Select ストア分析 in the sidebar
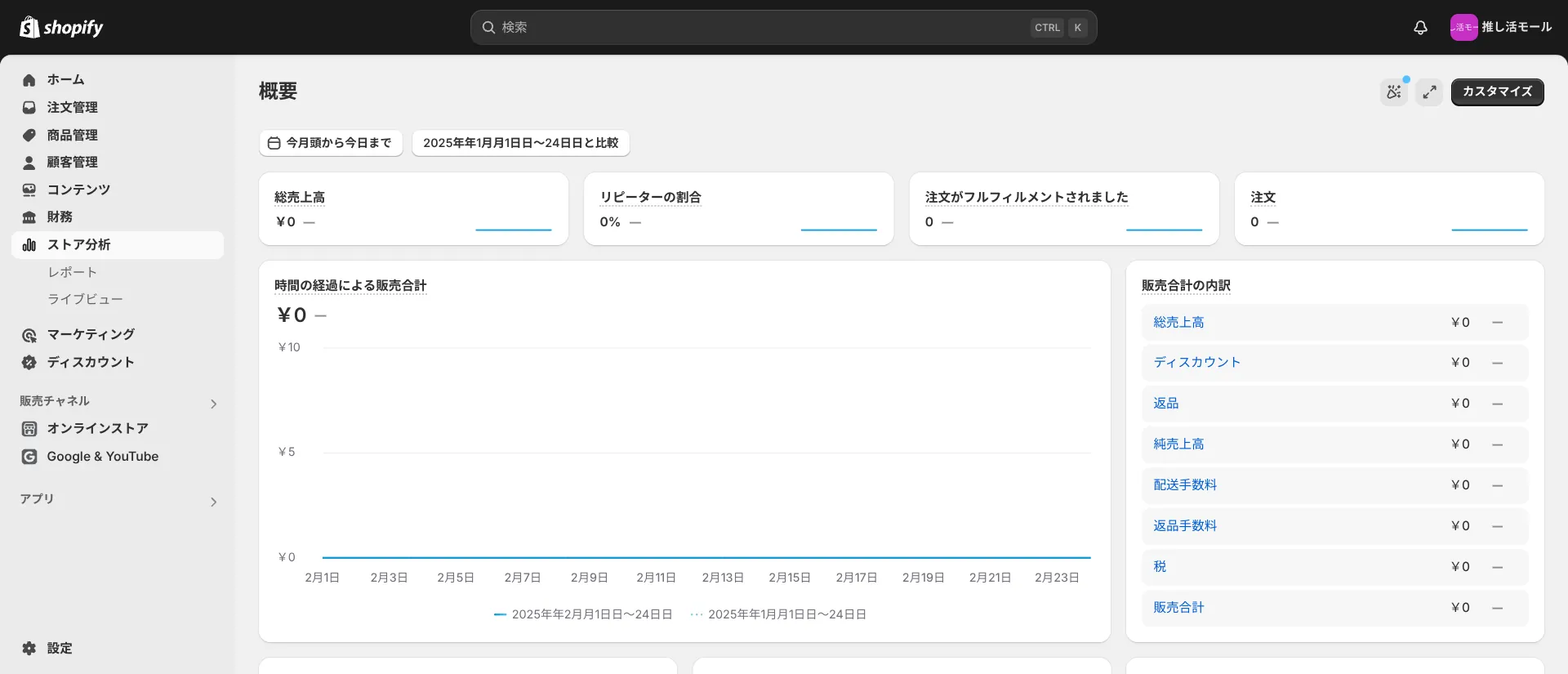Viewport: 1568px width, 674px height. coord(118,245)
